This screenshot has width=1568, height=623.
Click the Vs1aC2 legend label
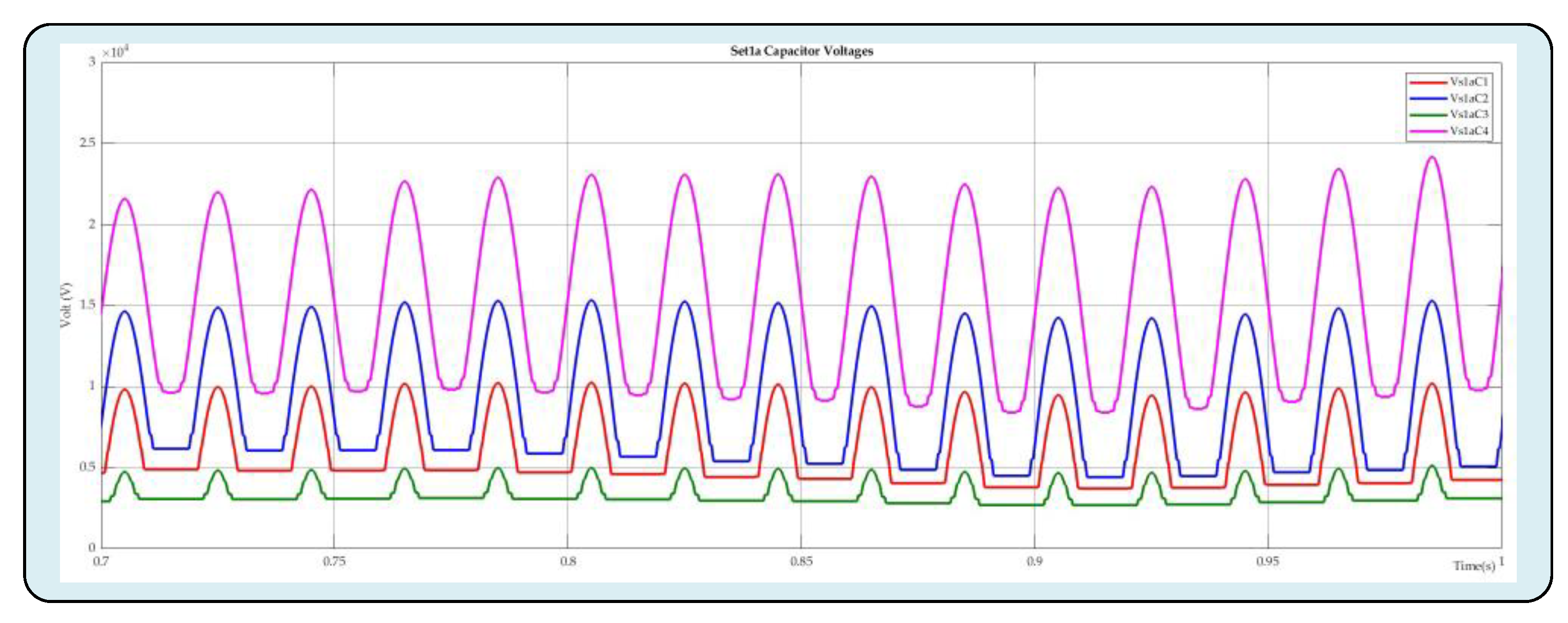click(x=1469, y=98)
